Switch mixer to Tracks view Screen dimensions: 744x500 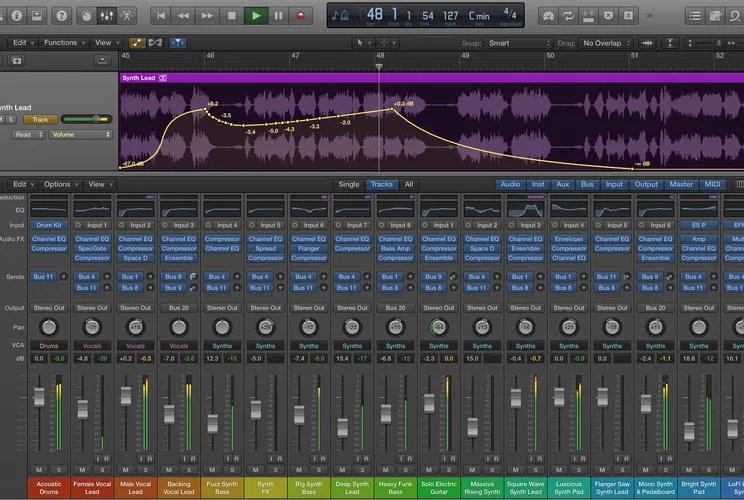click(x=381, y=184)
